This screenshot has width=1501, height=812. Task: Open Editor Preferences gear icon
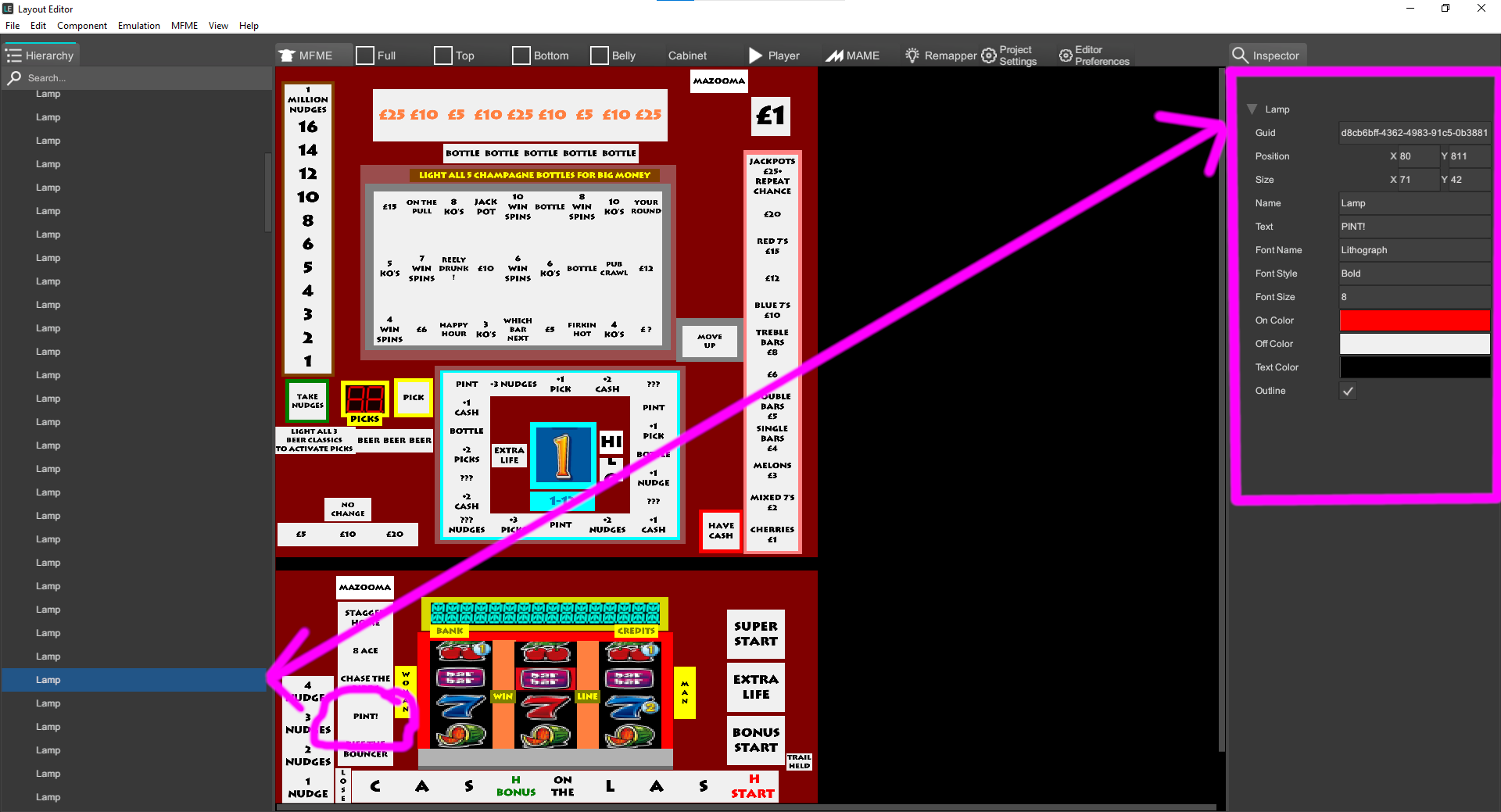click(x=1066, y=55)
